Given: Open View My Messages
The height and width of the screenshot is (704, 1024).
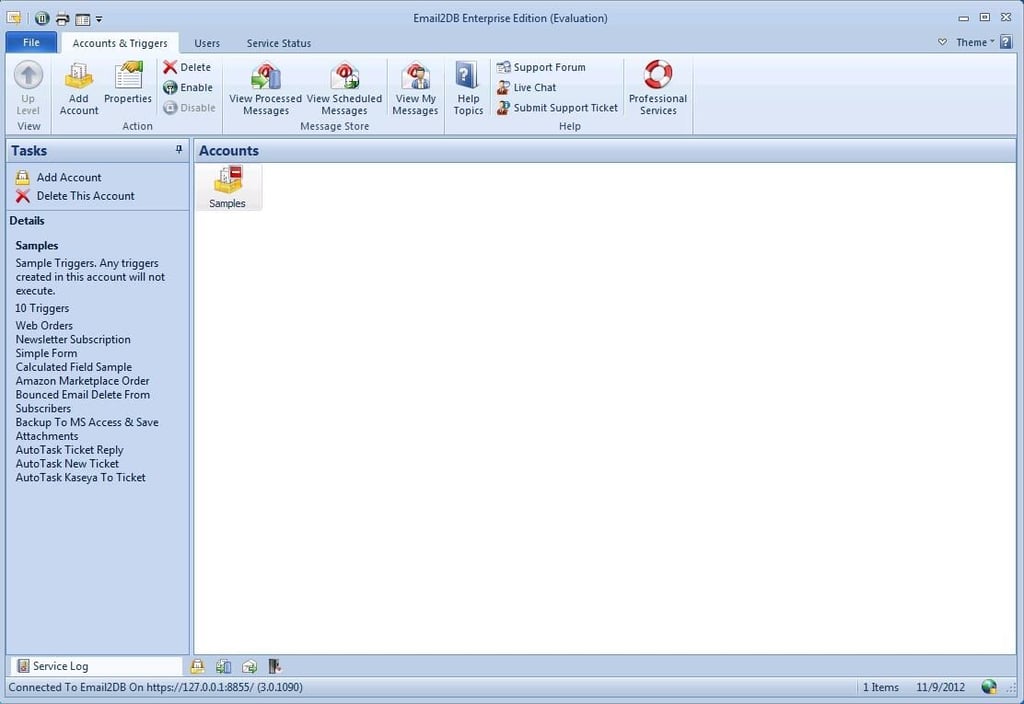Looking at the screenshot, I should [x=415, y=88].
